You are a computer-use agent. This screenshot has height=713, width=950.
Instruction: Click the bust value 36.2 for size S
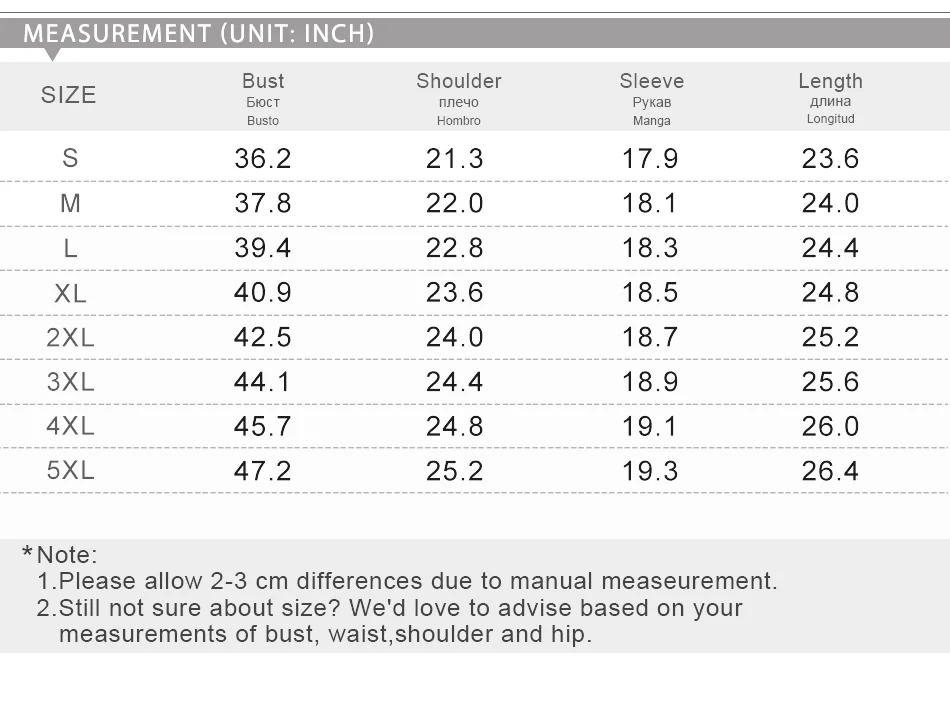[x=263, y=159]
